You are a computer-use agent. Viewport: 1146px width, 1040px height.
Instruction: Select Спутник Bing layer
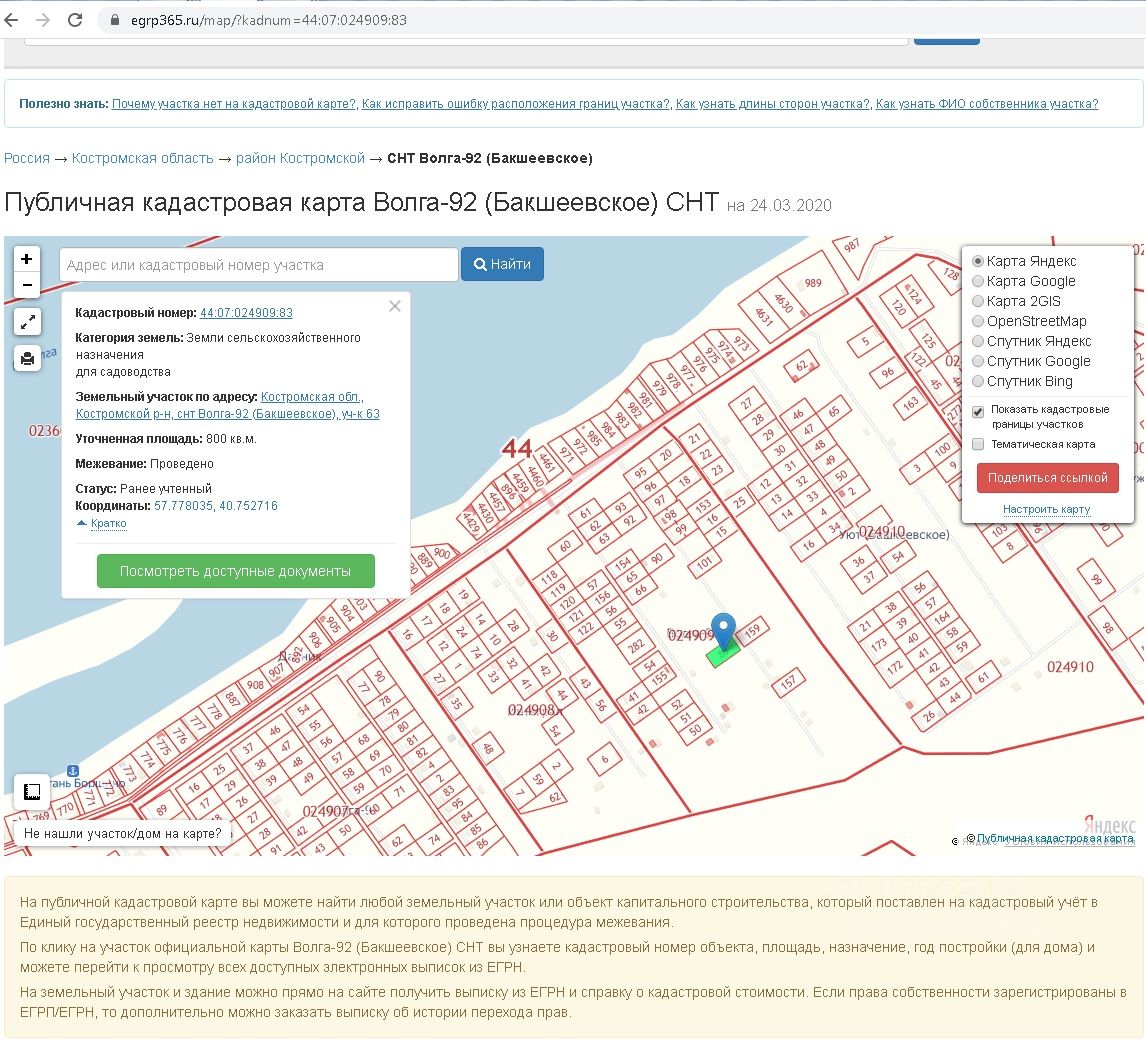977,381
